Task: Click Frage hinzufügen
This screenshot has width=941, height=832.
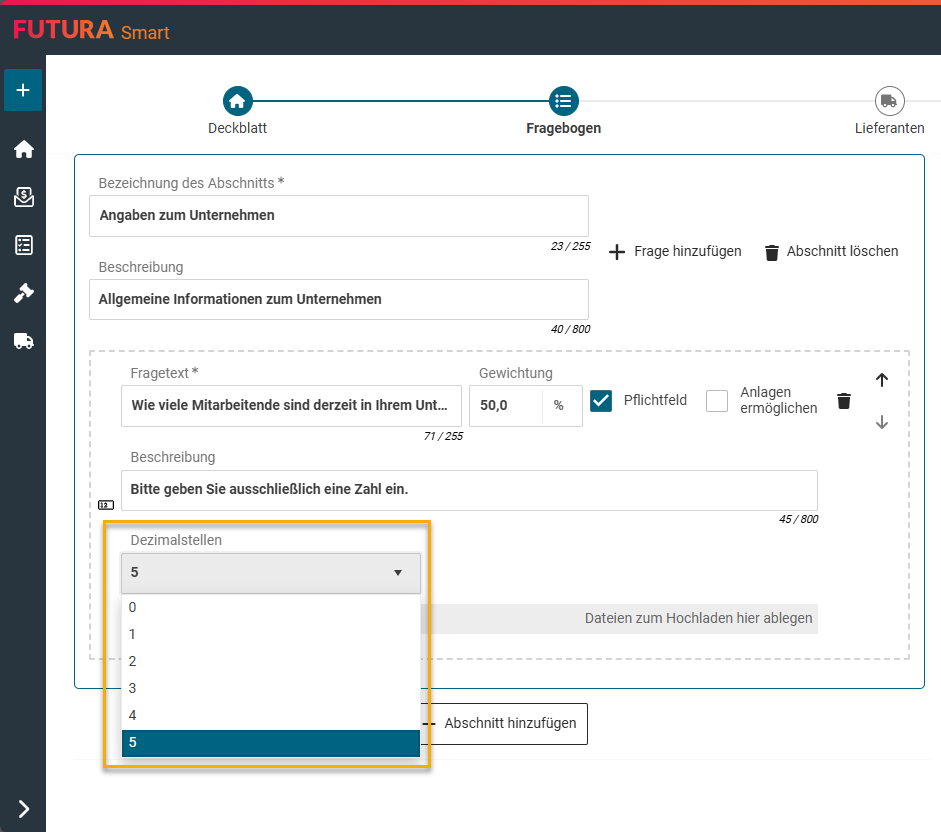Action: (x=676, y=252)
